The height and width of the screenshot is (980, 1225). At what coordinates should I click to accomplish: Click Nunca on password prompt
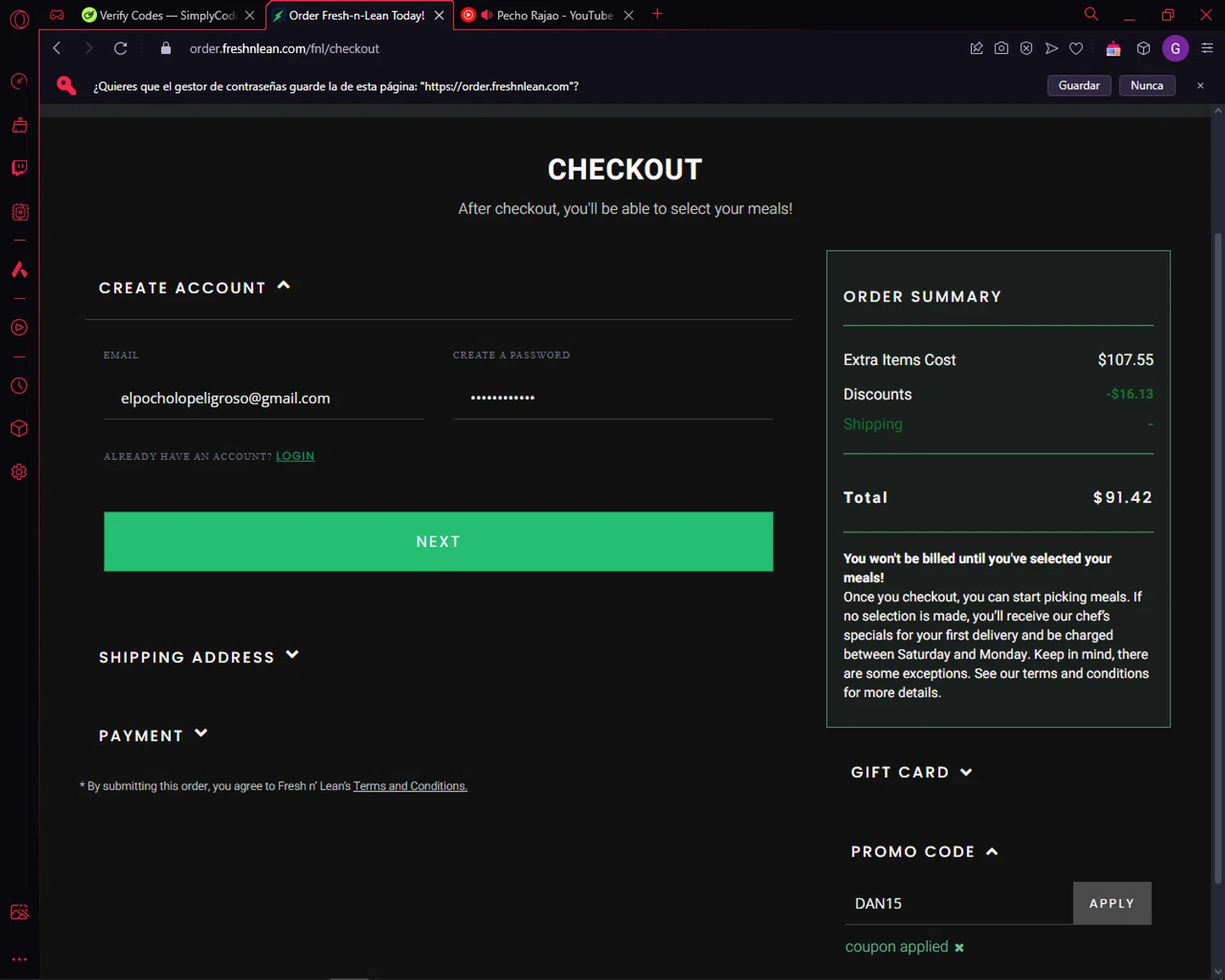pos(1147,86)
